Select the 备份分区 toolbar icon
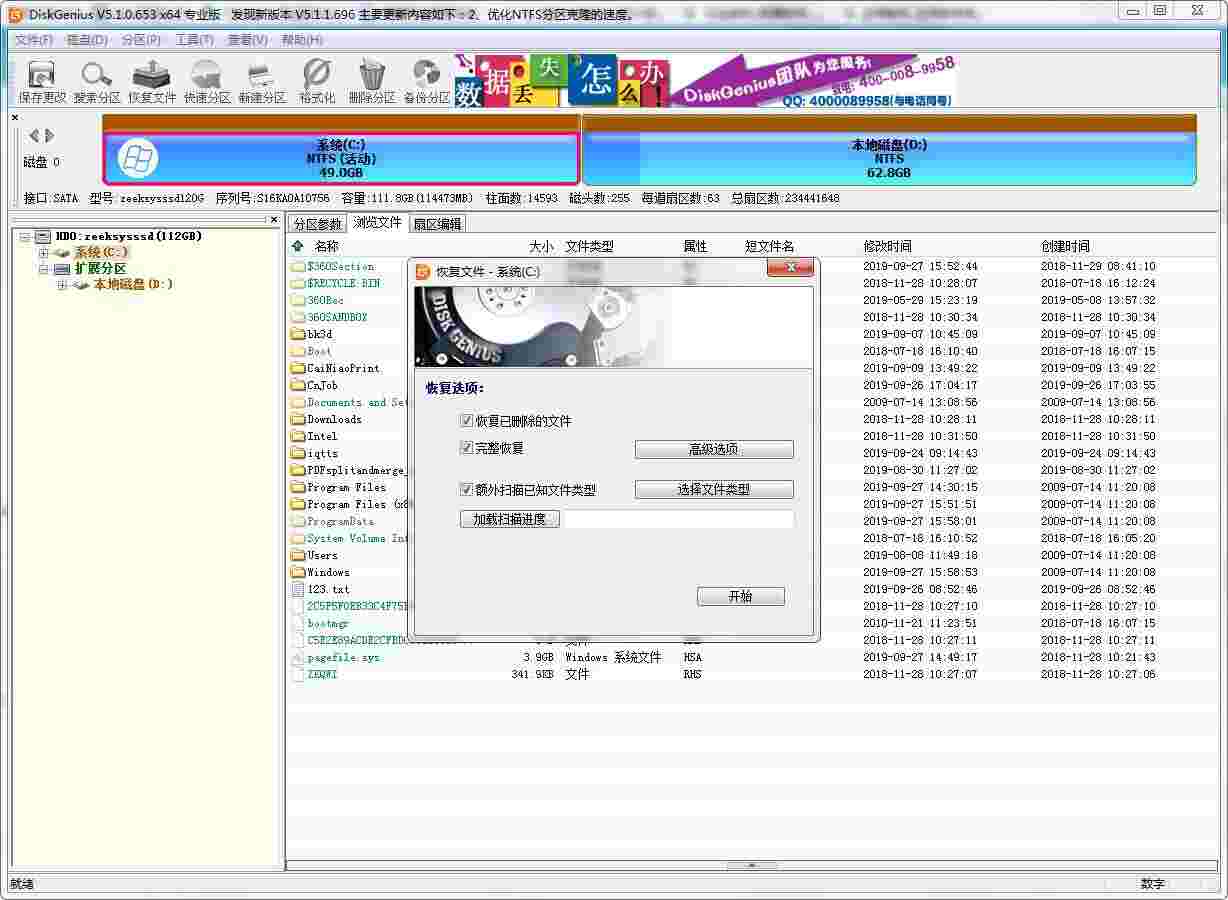1228x900 pixels. pyautogui.click(x=425, y=80)
